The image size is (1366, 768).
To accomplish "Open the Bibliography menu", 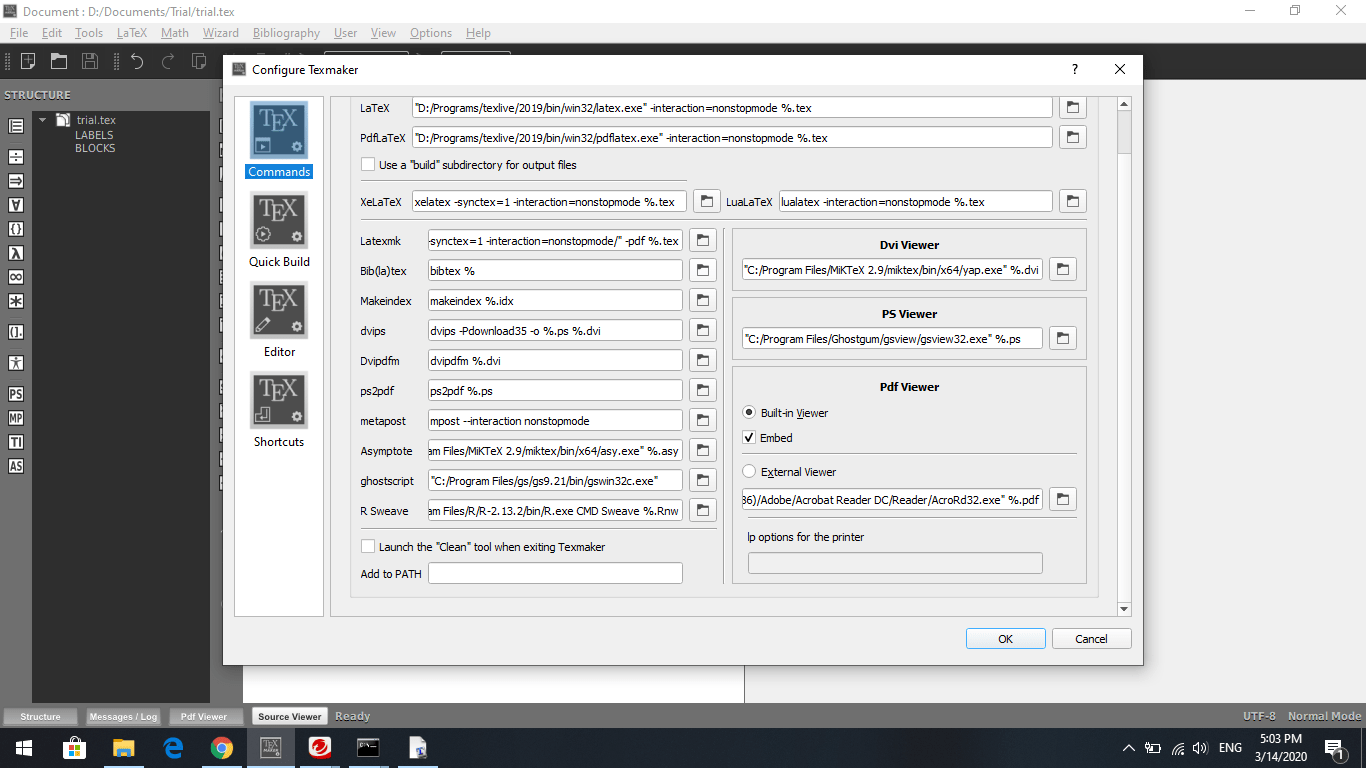I will [x=286, y=32].
